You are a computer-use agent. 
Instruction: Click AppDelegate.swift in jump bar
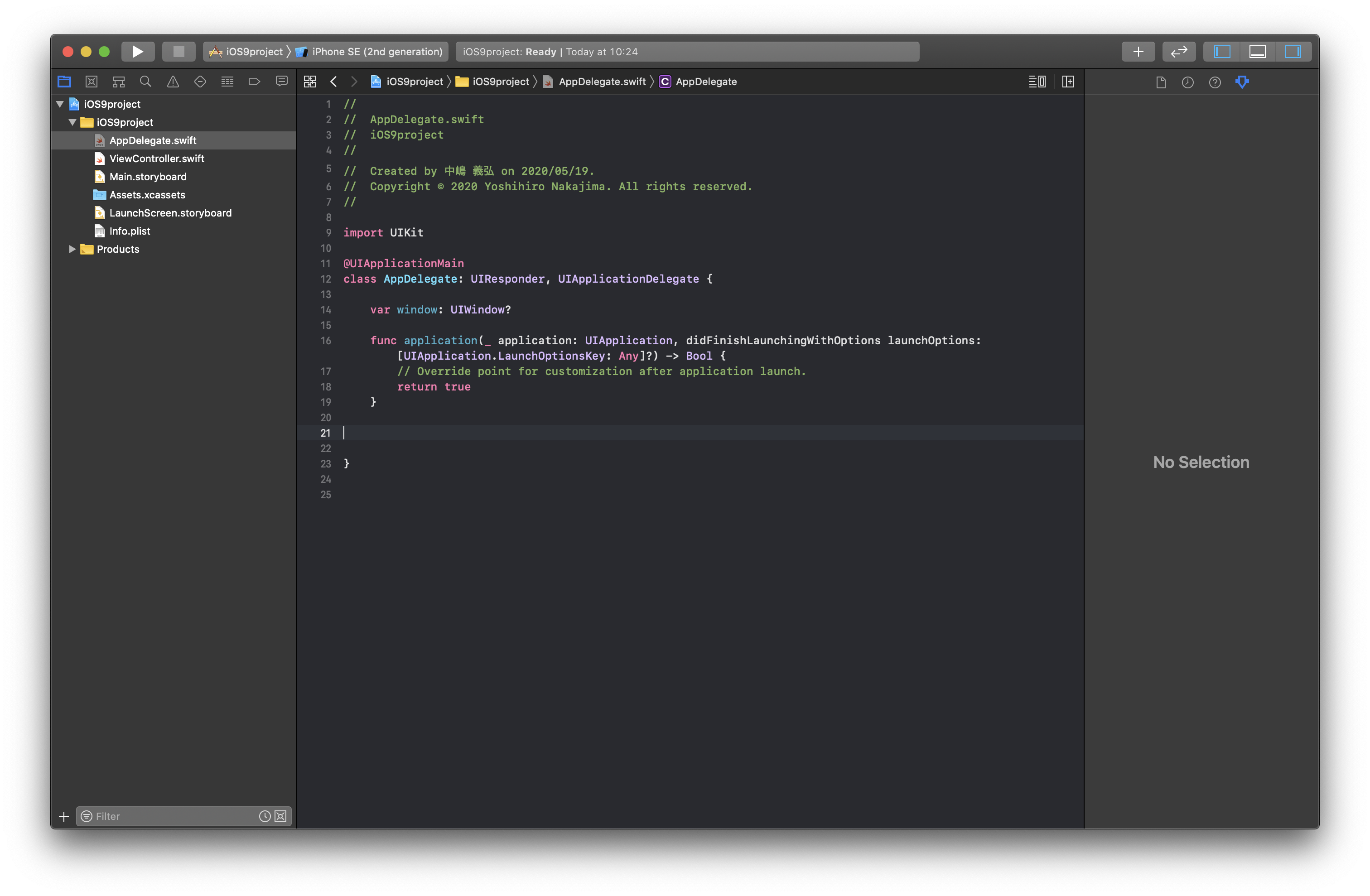595,82
